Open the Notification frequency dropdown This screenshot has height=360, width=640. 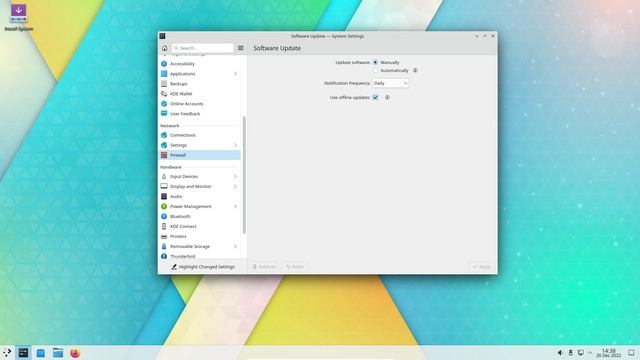(390, 83)
